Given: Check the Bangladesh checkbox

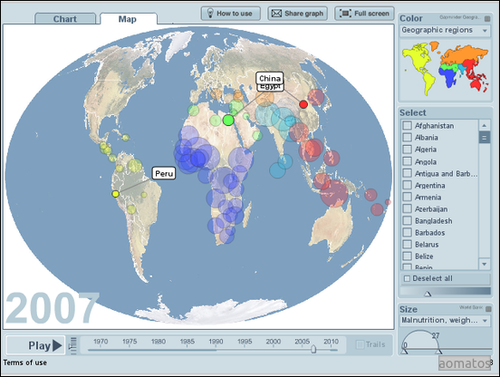Looking at the screenshot, I should (x=407, y=221).
